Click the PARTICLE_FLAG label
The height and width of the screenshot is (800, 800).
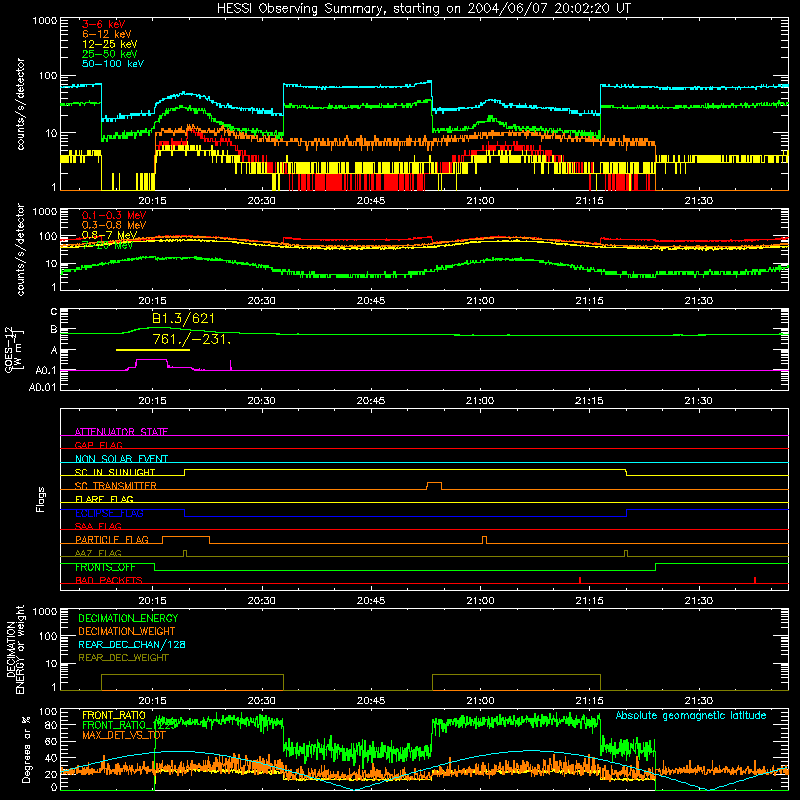pyautogui.click(x=112, y=540)
